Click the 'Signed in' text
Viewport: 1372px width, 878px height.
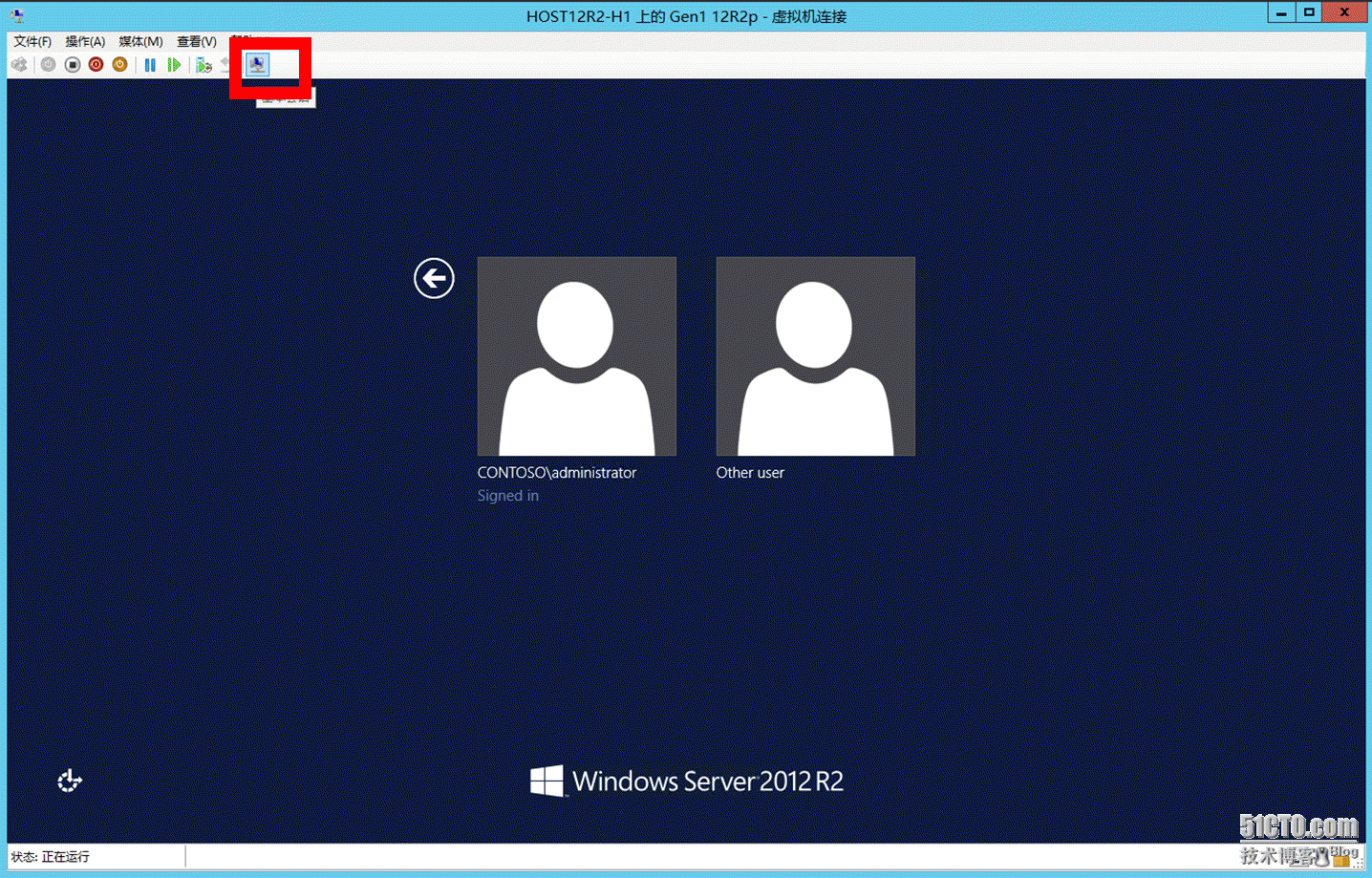(x=508, y=496)
